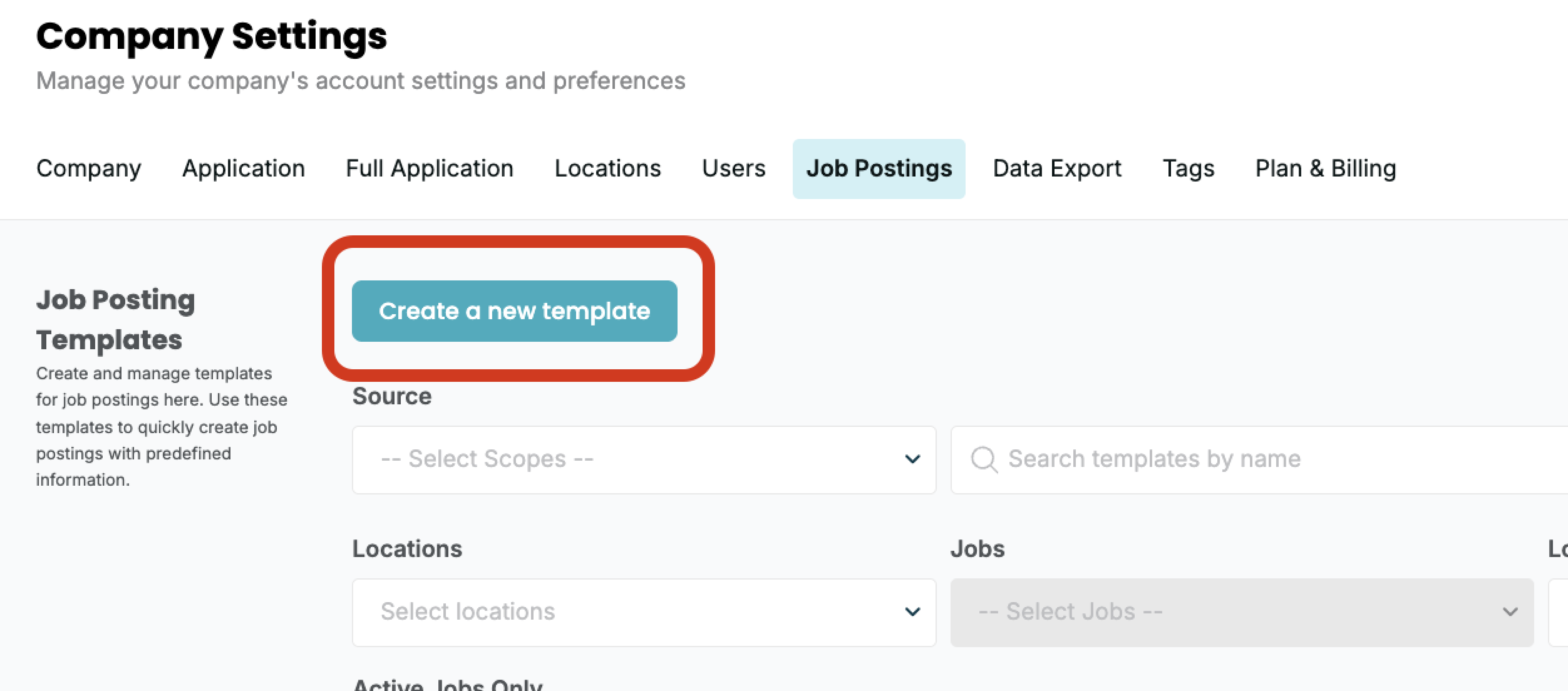Go to the Plan & Billing tab
The image size is (1568, 691).
[x=1326, y=169]
